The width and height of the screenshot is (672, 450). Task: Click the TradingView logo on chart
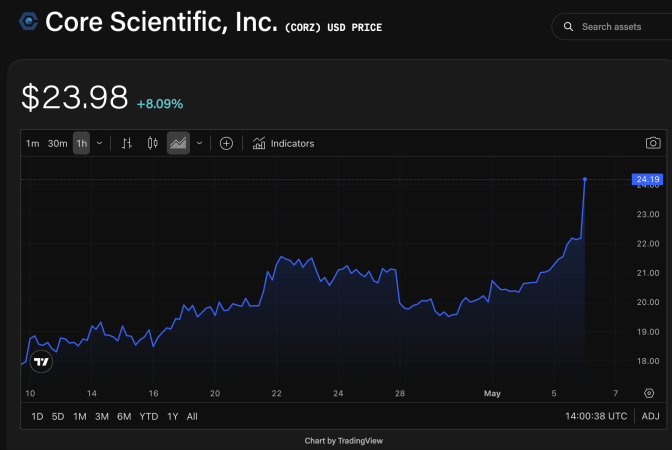[x=42, y=362]
